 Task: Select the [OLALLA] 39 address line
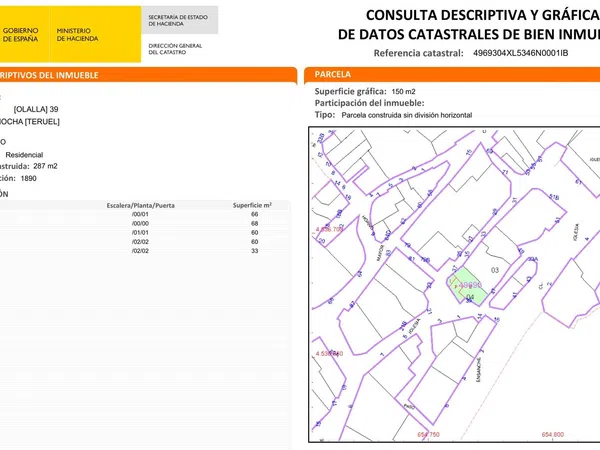(x=36, y=109)
